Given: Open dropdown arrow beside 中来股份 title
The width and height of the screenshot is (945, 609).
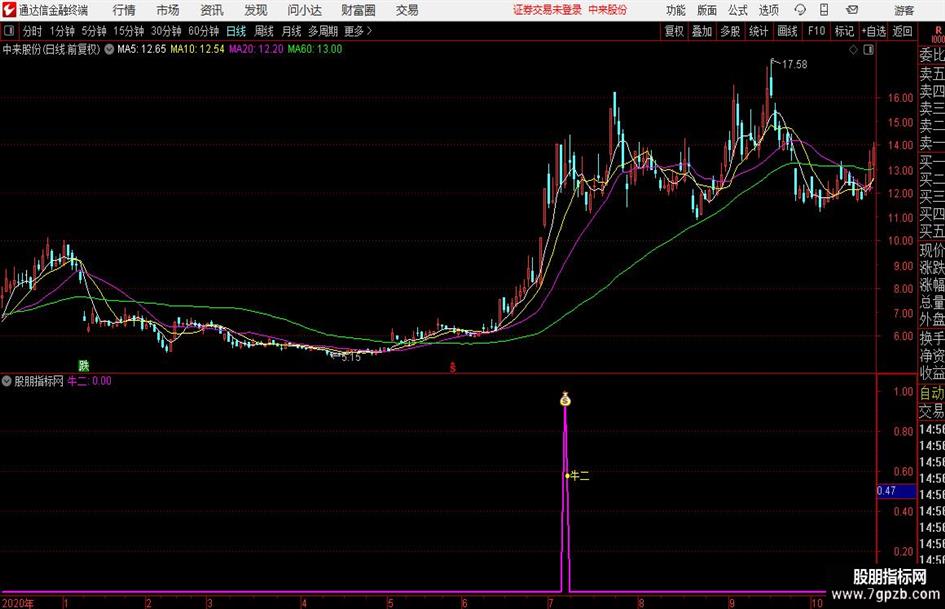Looking at the screenshot, I should (109, 49).
